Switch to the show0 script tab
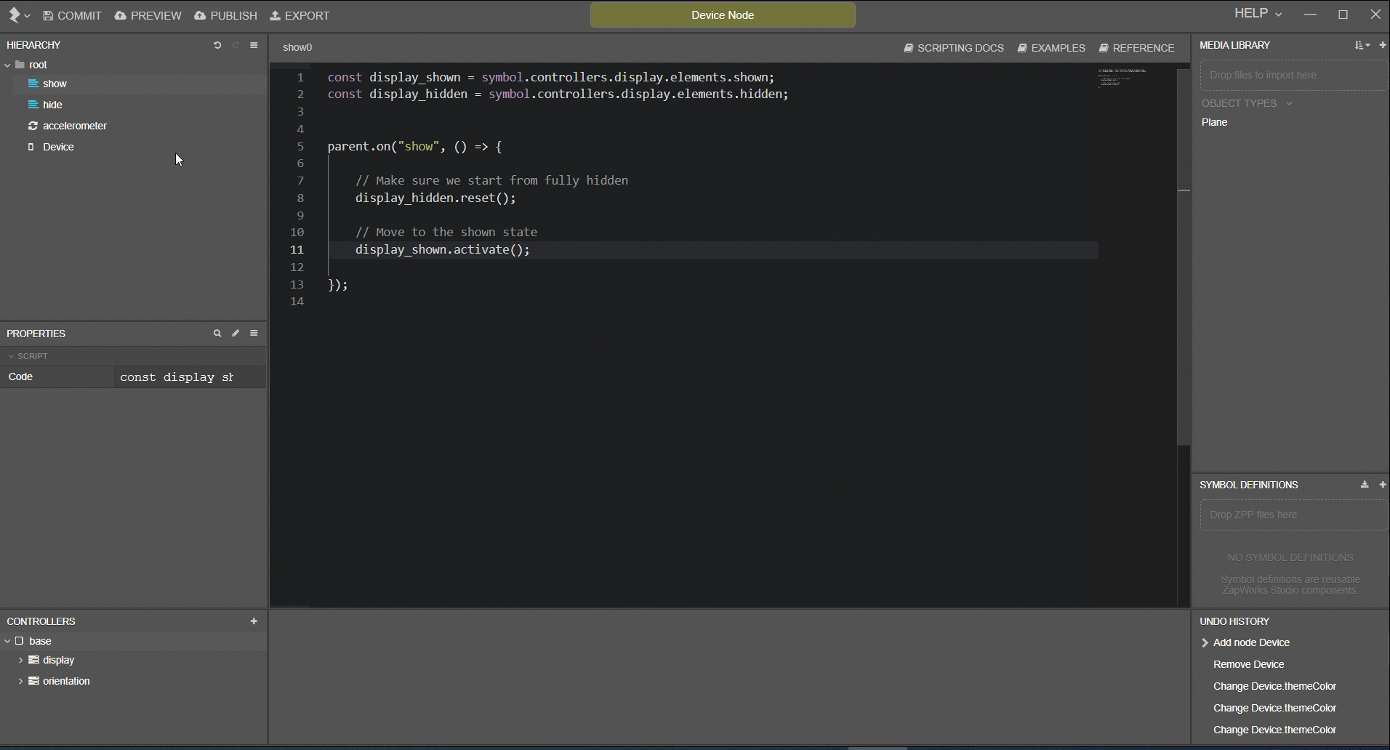This screenshot has width=1390, height=750. pos(297,47)
